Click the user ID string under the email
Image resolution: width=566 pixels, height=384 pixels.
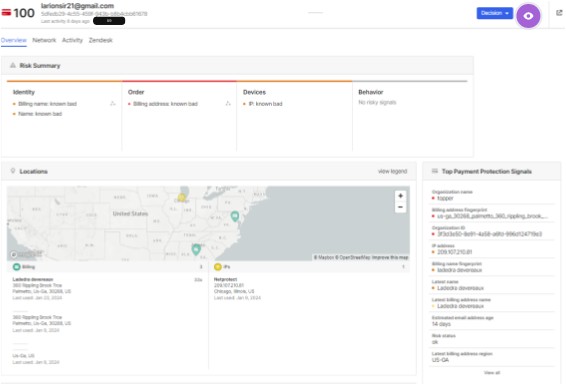click(x=94, y=14)
